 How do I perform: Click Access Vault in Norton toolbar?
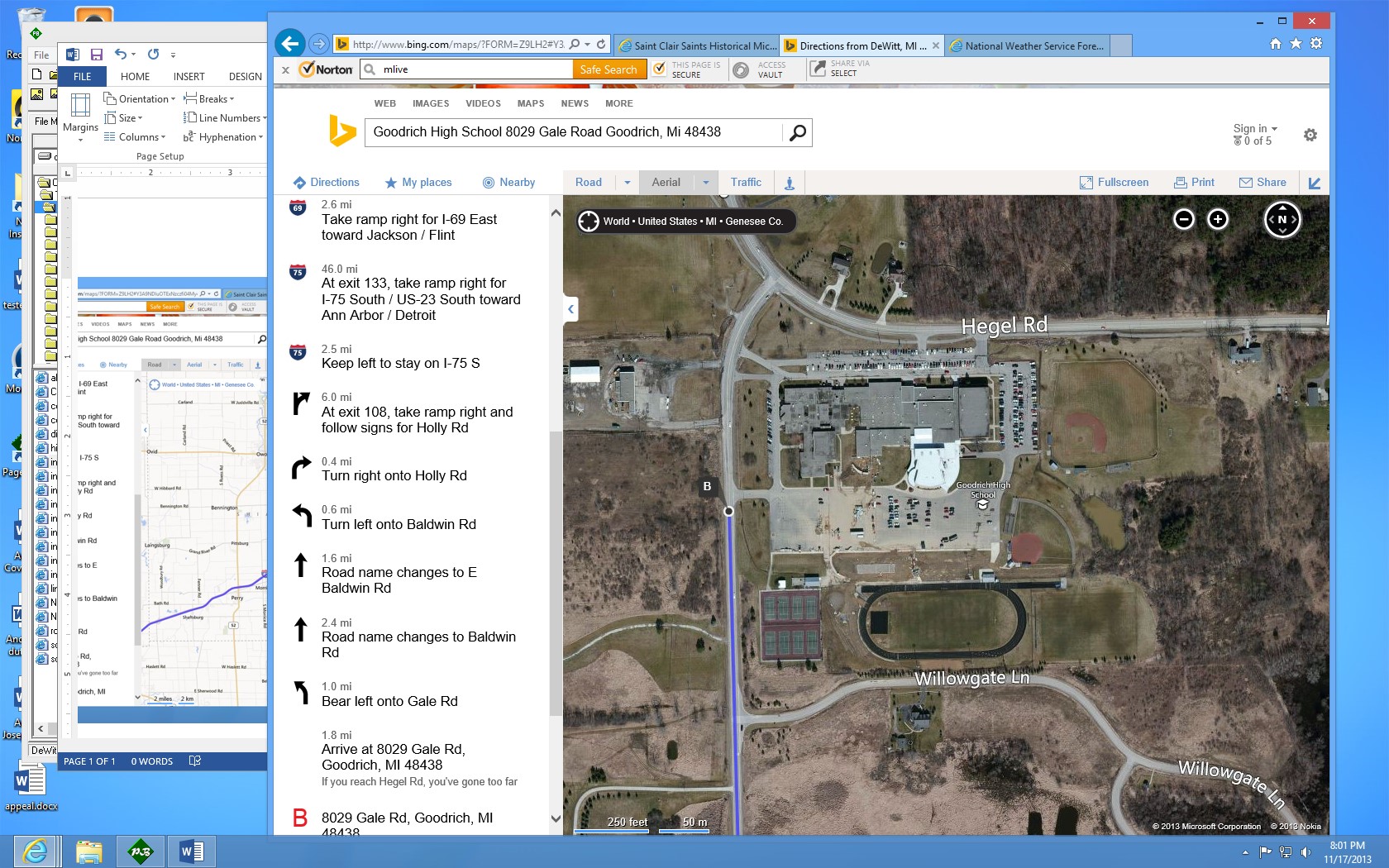coord(761,69)
